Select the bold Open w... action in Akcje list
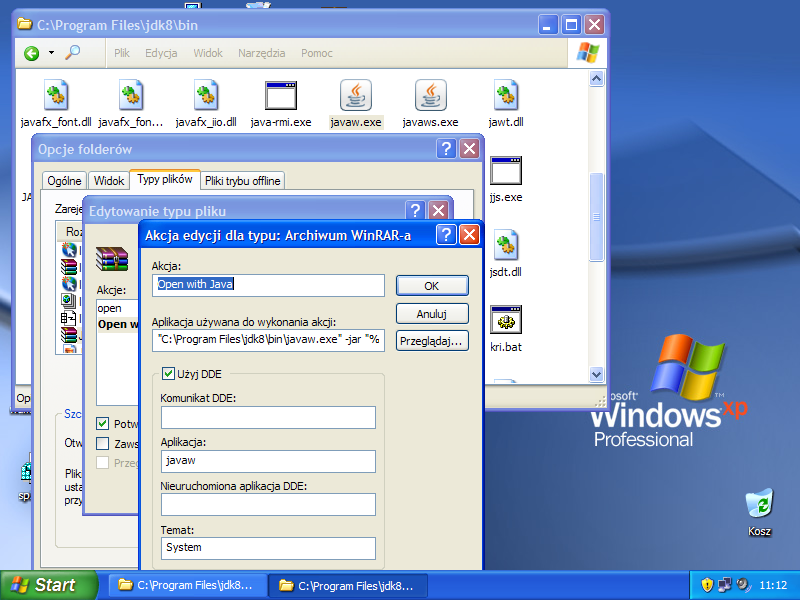The width and height of the screenshot is (800, 600). (x=118, y=324)
